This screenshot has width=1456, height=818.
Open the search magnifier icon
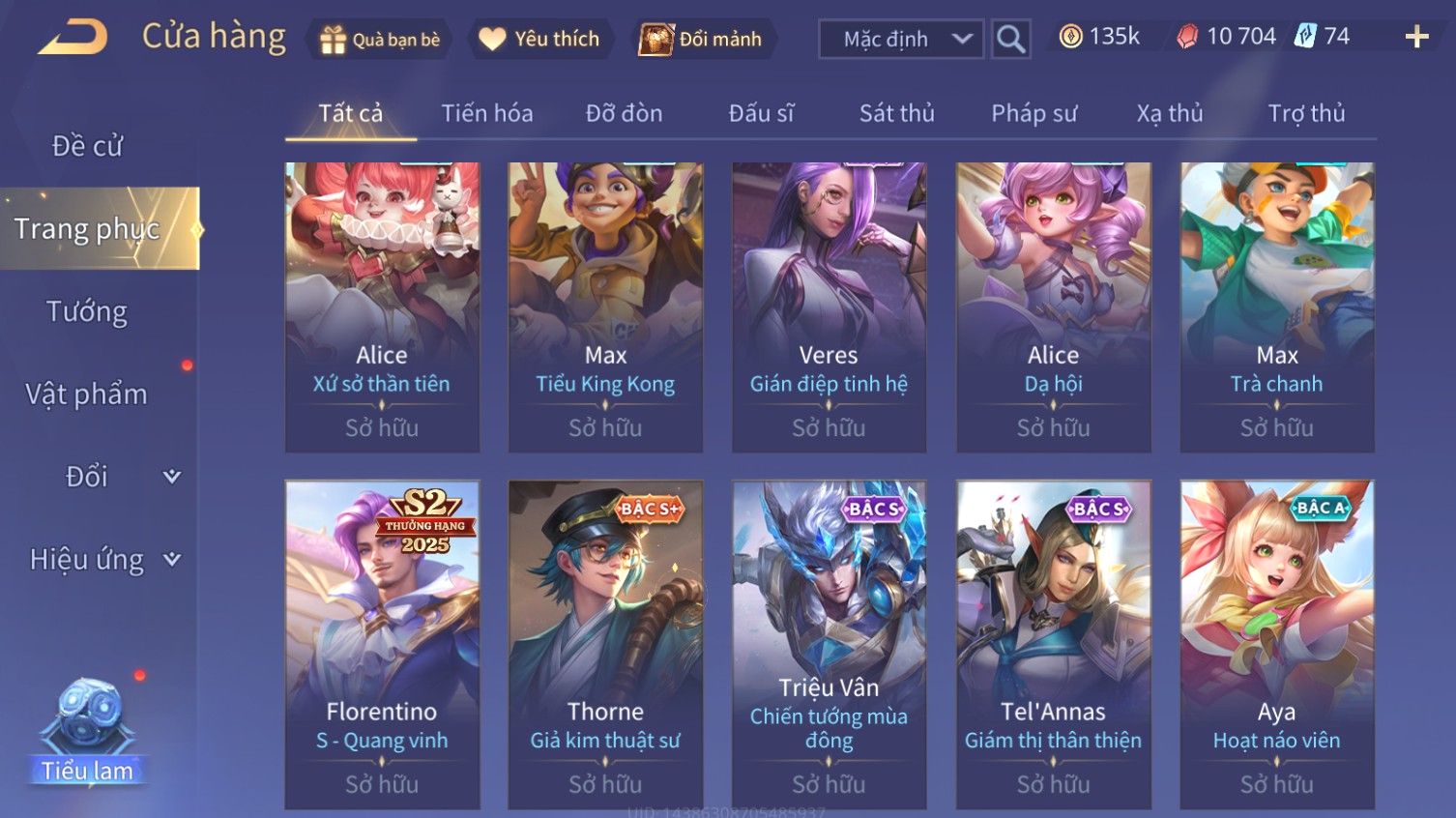point(1010,40)
